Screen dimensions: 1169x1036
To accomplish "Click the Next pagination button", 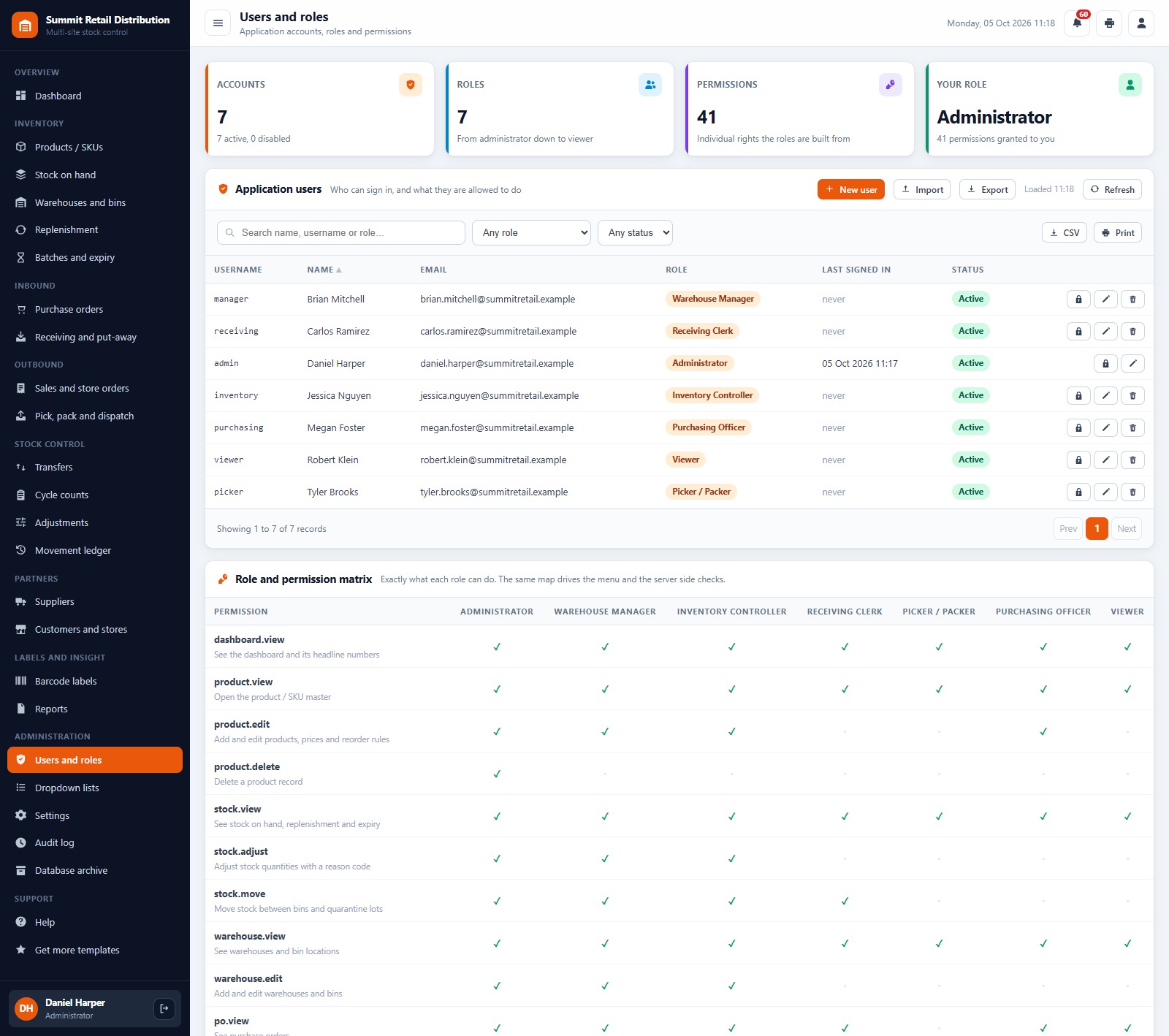I will tap(1127, 528).
